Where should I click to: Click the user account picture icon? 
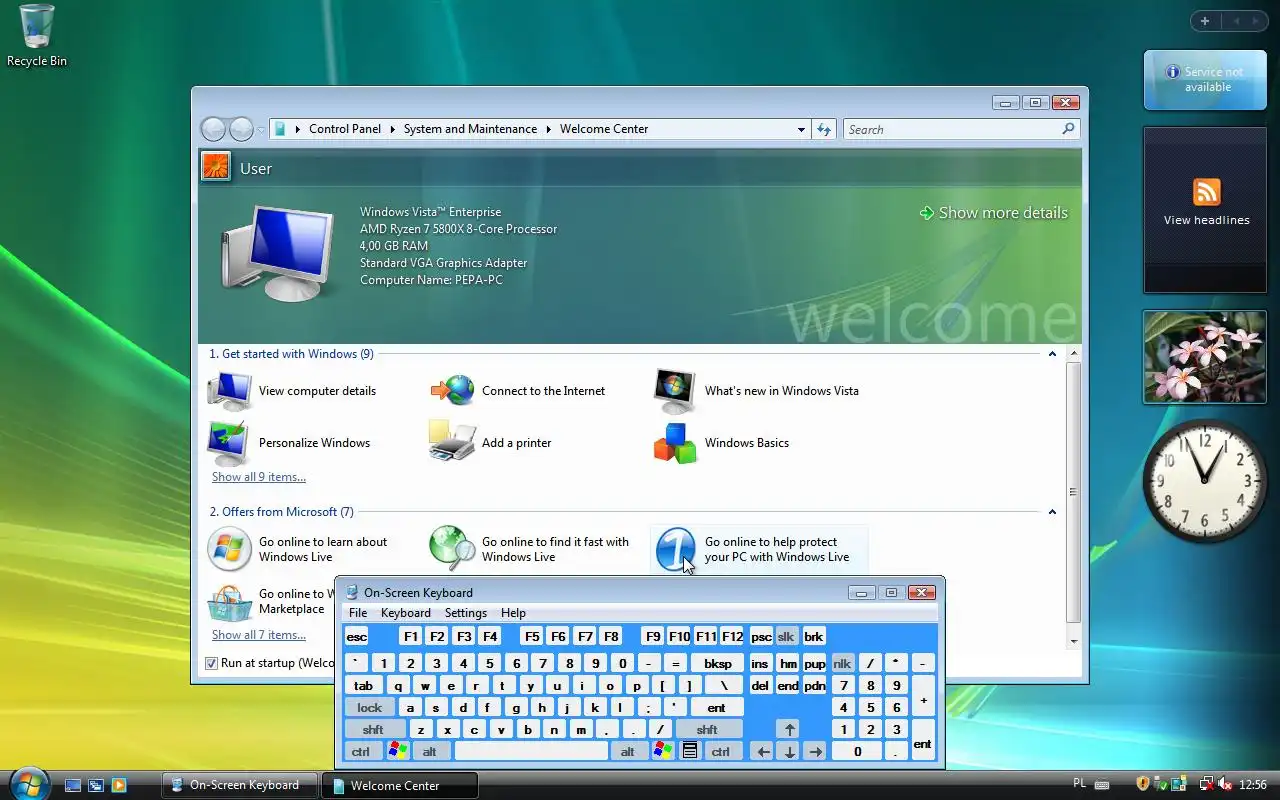216,166
